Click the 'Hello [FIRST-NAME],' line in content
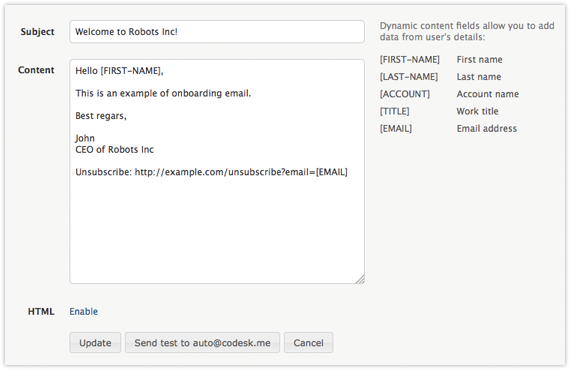Screen dimensions: 570x370 tap(119, 71)
